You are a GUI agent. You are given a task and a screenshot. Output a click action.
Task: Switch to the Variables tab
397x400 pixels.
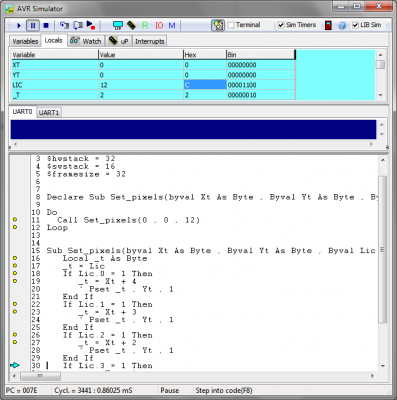click(25, 41)
